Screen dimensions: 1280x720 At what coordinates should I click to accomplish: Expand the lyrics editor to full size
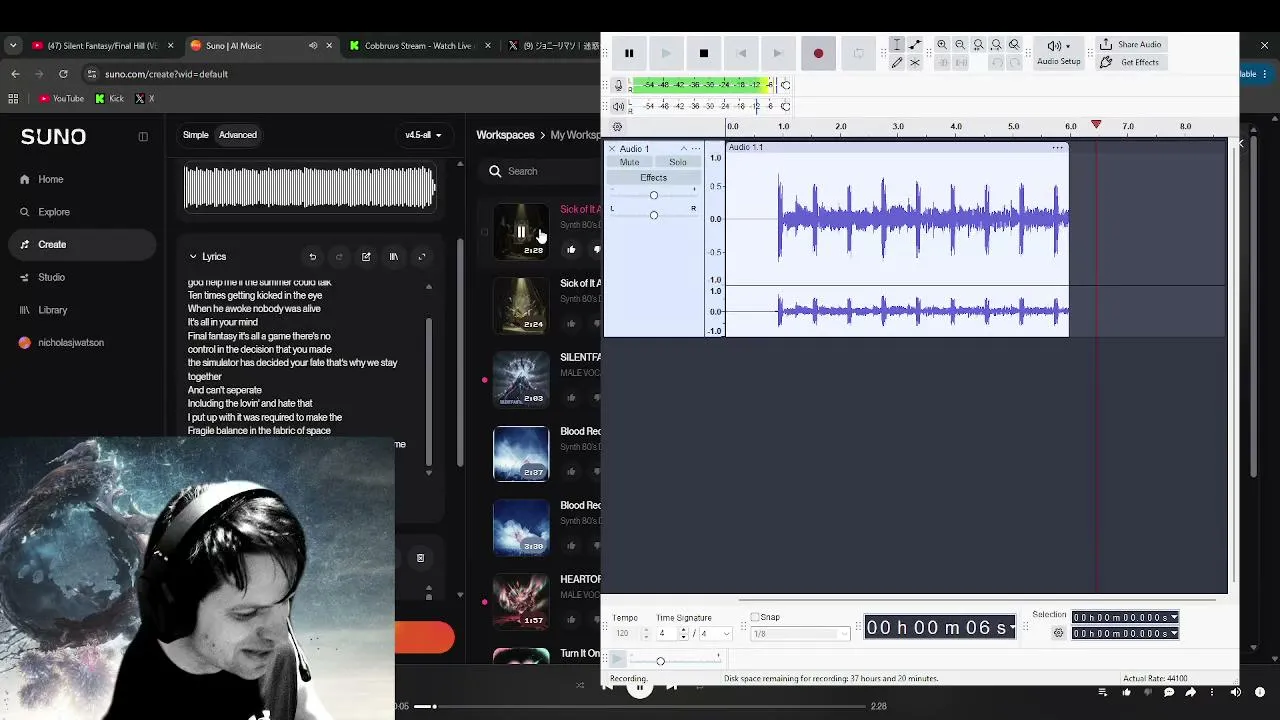click(x=422, y=257)
